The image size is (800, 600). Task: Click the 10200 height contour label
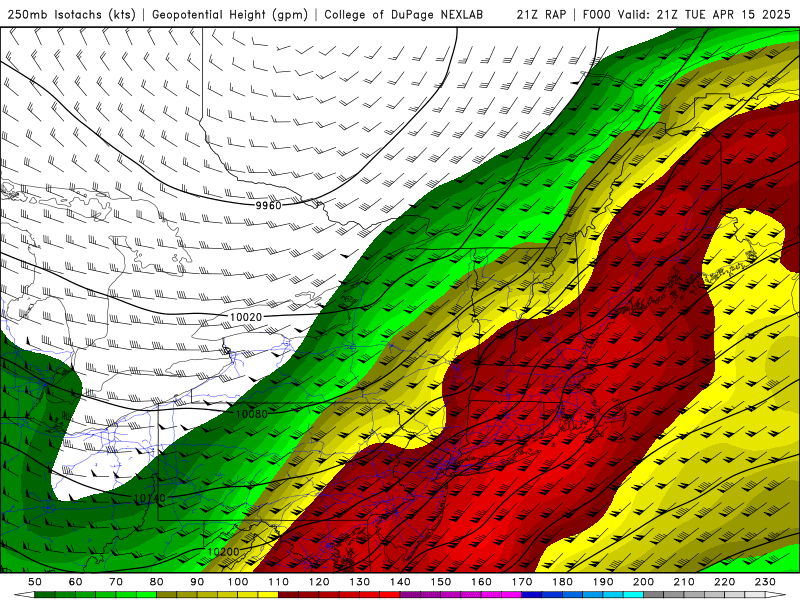[x=223, y=552]
